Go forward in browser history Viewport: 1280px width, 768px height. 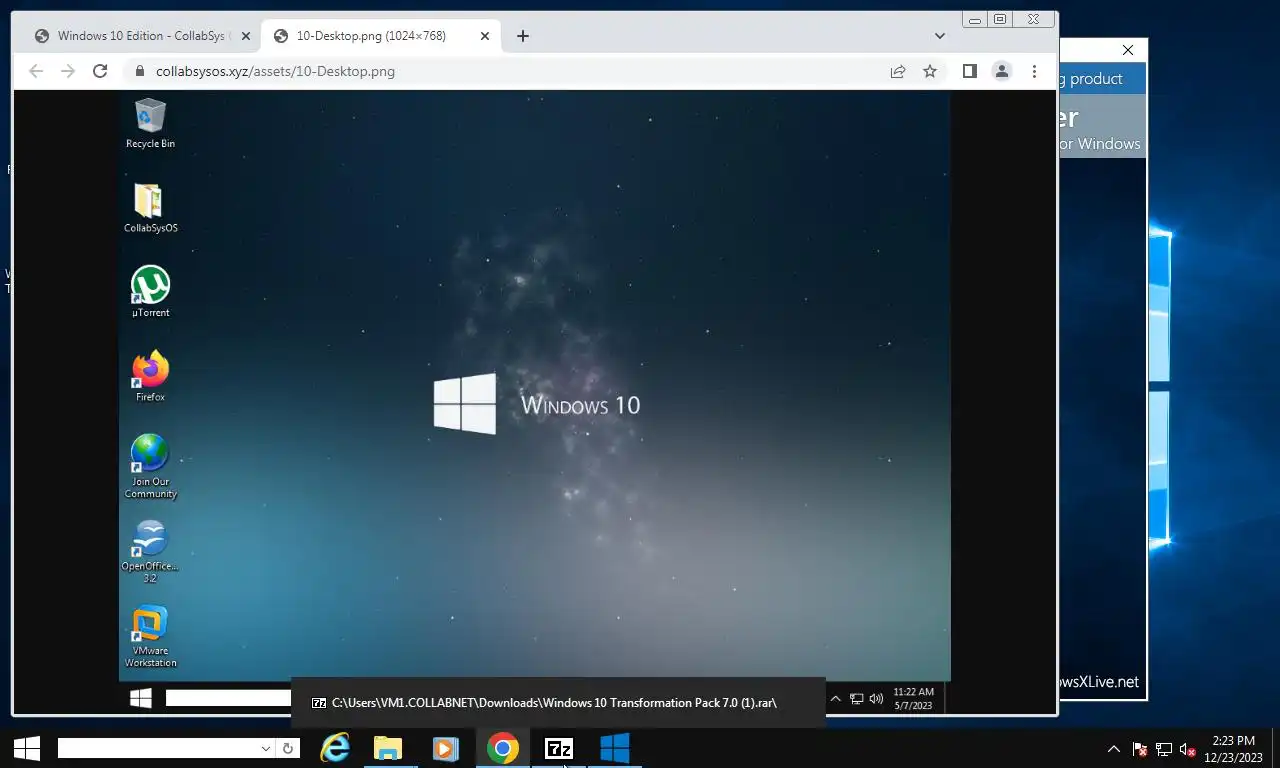click(x=68, y=71)
